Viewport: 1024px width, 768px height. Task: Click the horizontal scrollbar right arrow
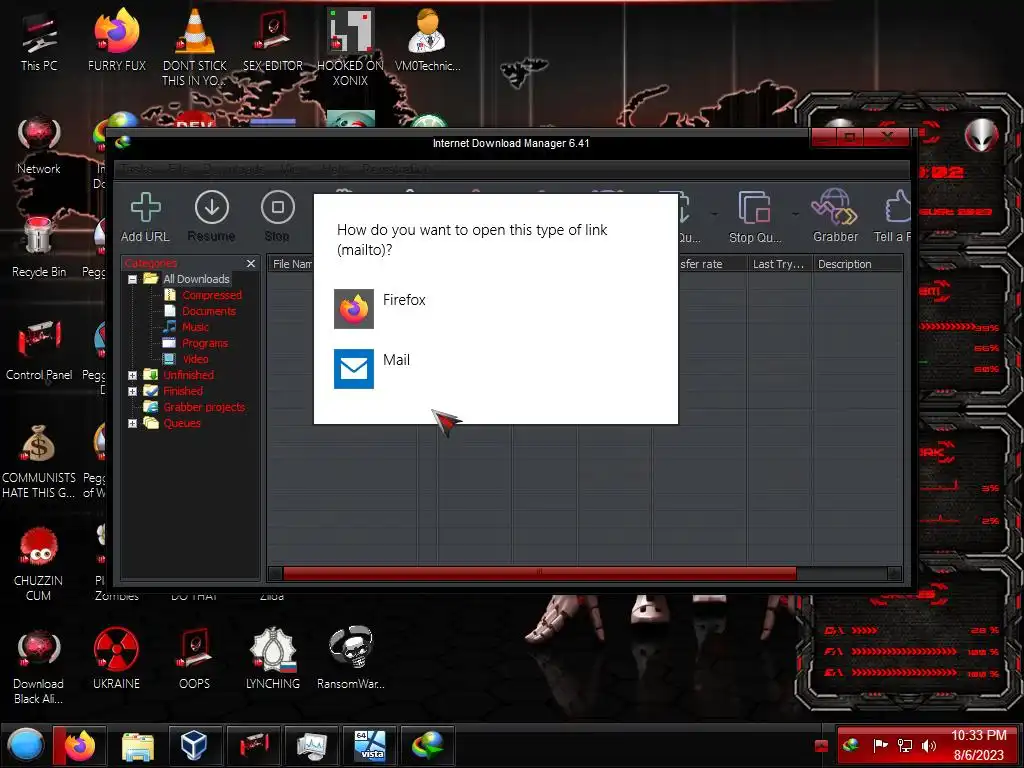pyautogui.click(x=895, y=574)
